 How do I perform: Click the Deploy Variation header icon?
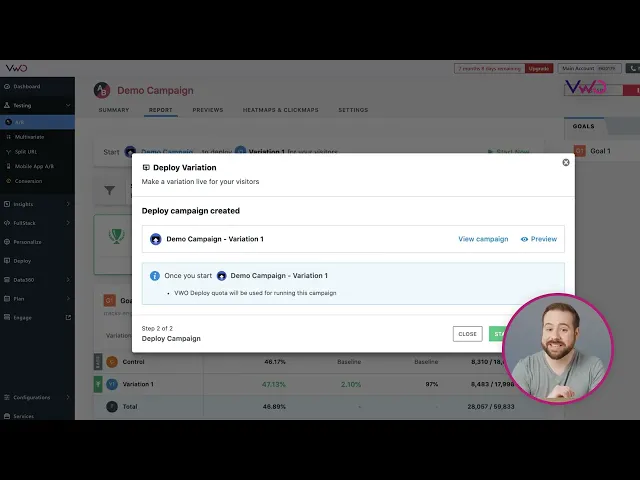pos(146,168)
